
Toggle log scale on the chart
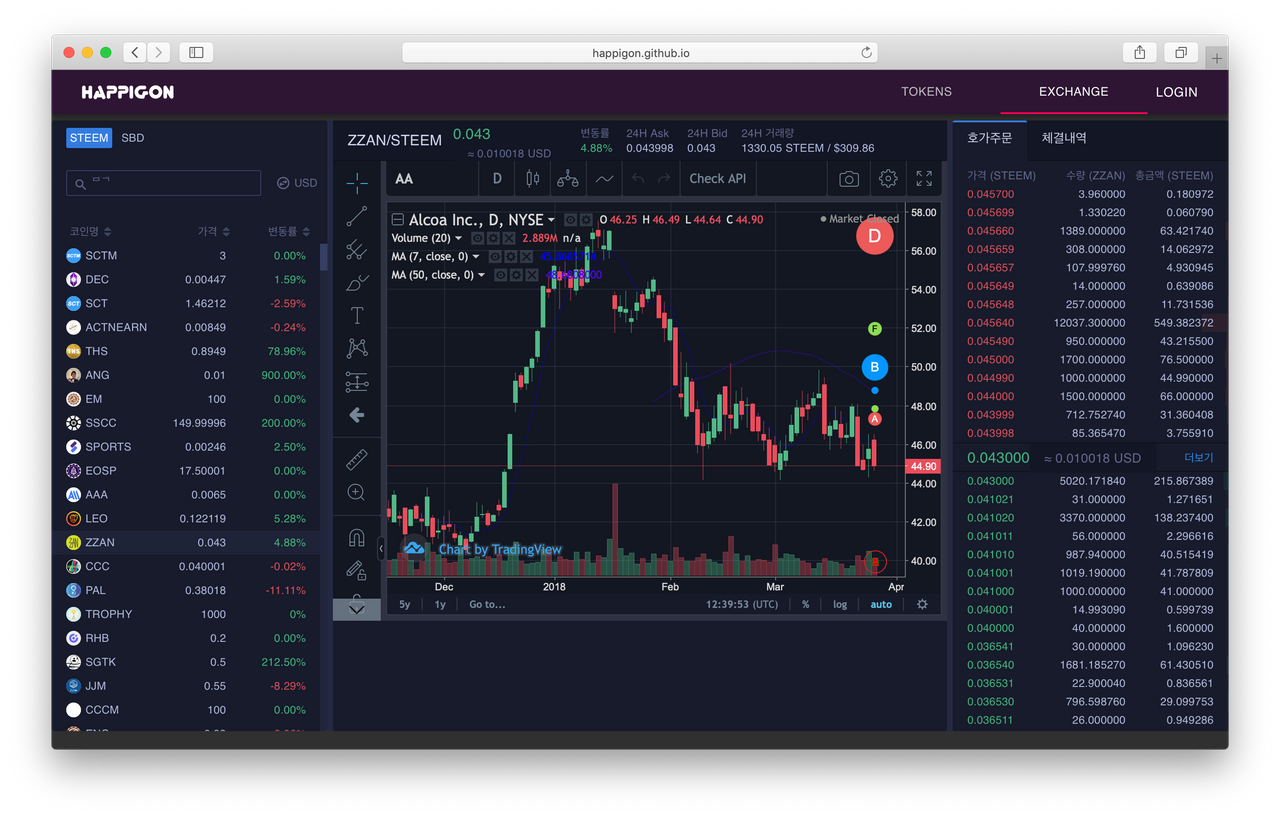(x=840, y=604)
